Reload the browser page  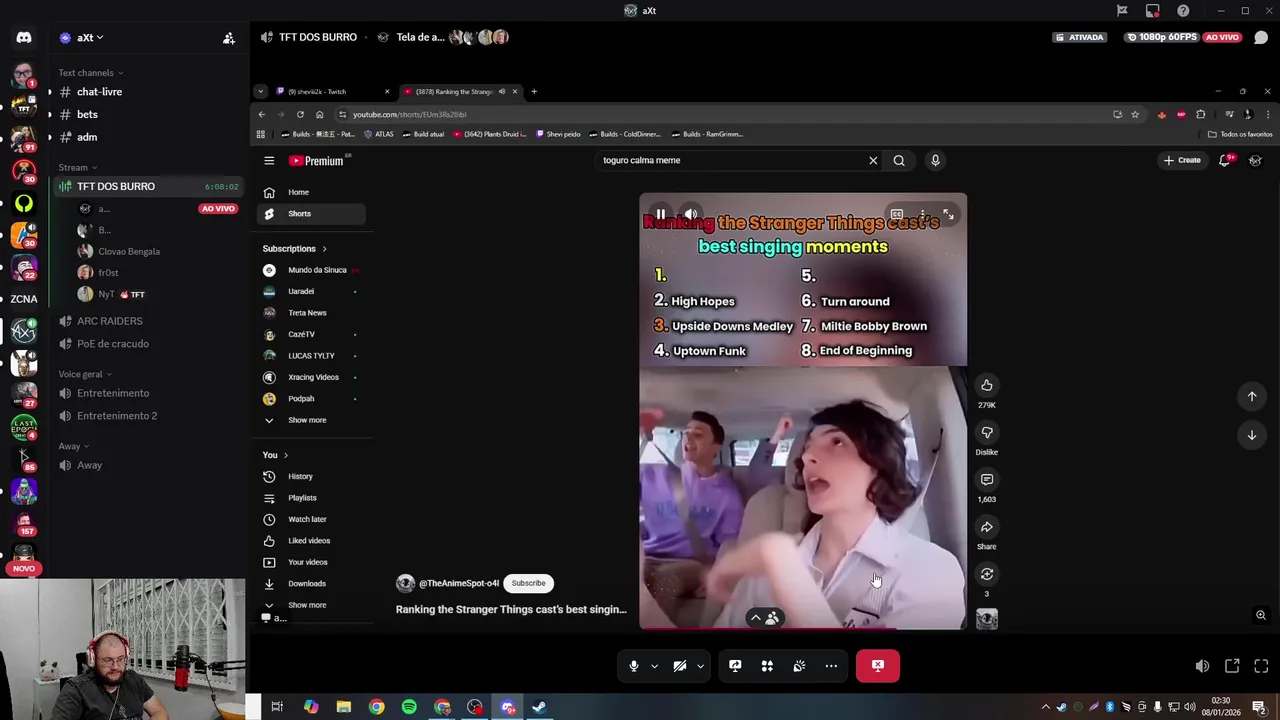300,114
